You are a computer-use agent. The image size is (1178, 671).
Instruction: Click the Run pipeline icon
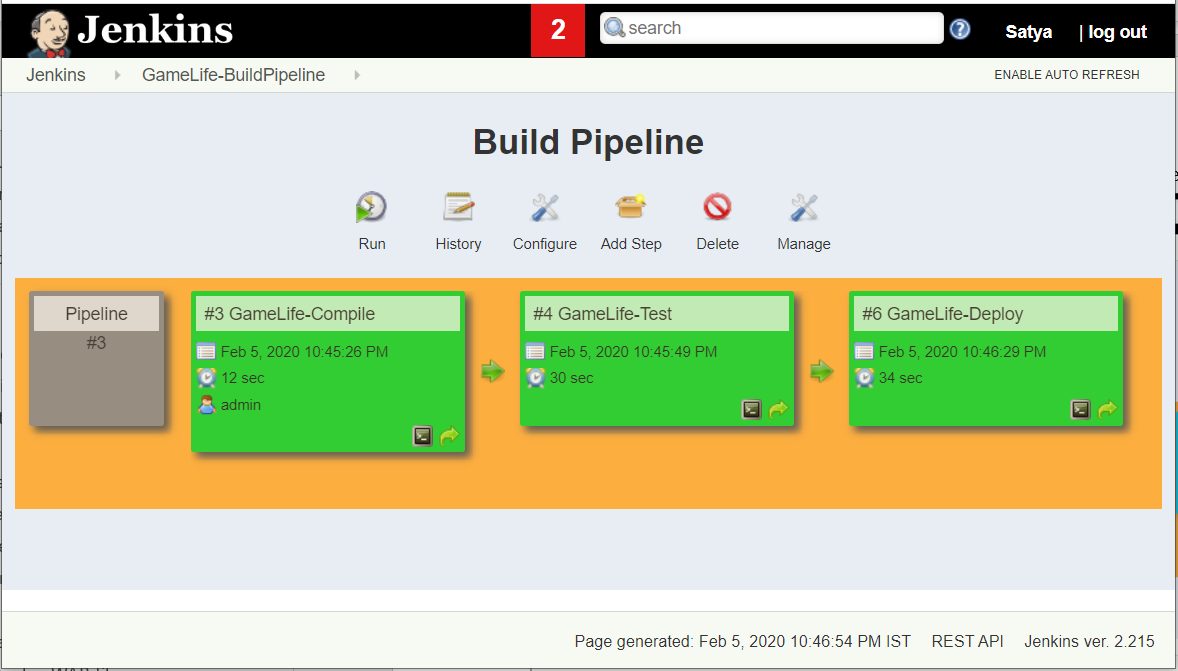(x=371, y=208)
